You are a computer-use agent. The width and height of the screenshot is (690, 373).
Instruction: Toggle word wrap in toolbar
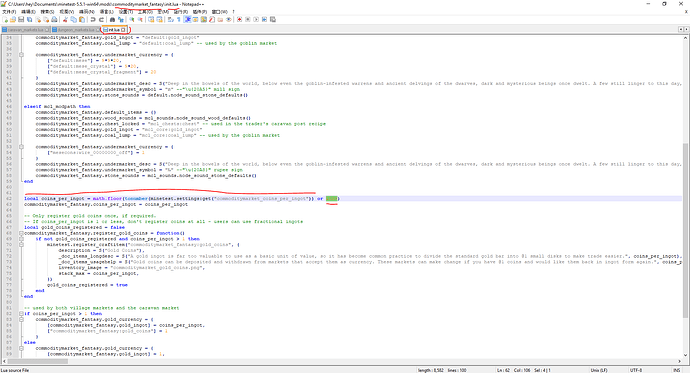pyautogui.click(x=170, y=20)
